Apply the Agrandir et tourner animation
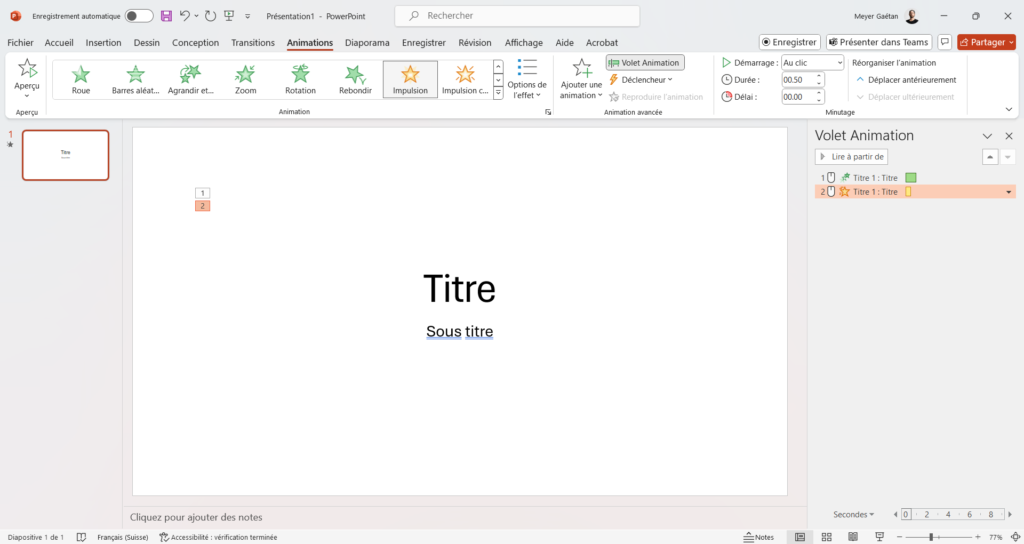 pos(191,80)
